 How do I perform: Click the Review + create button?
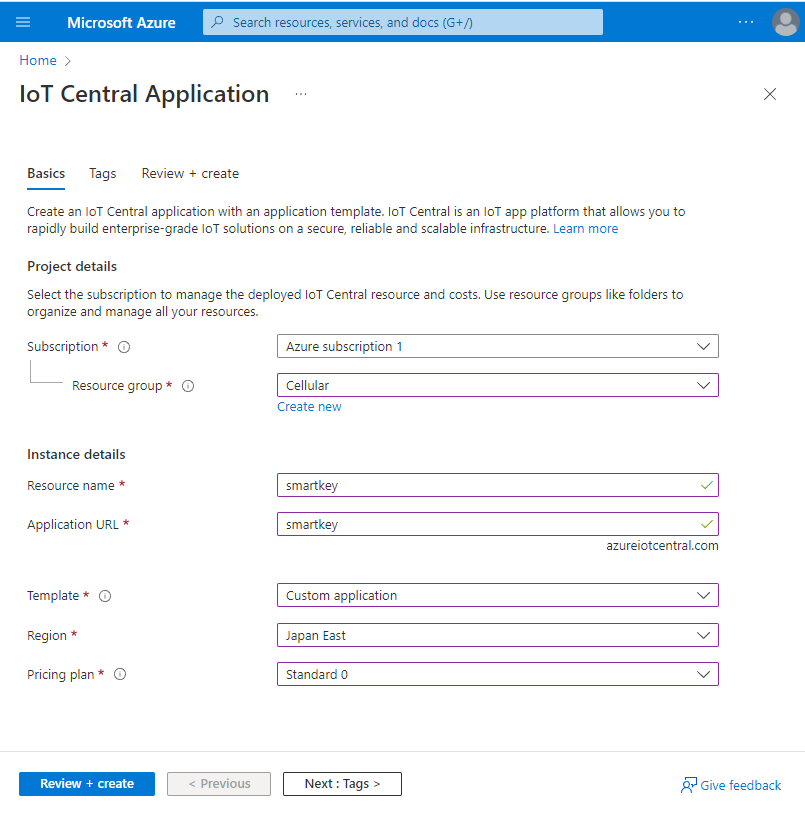point(87,783)
